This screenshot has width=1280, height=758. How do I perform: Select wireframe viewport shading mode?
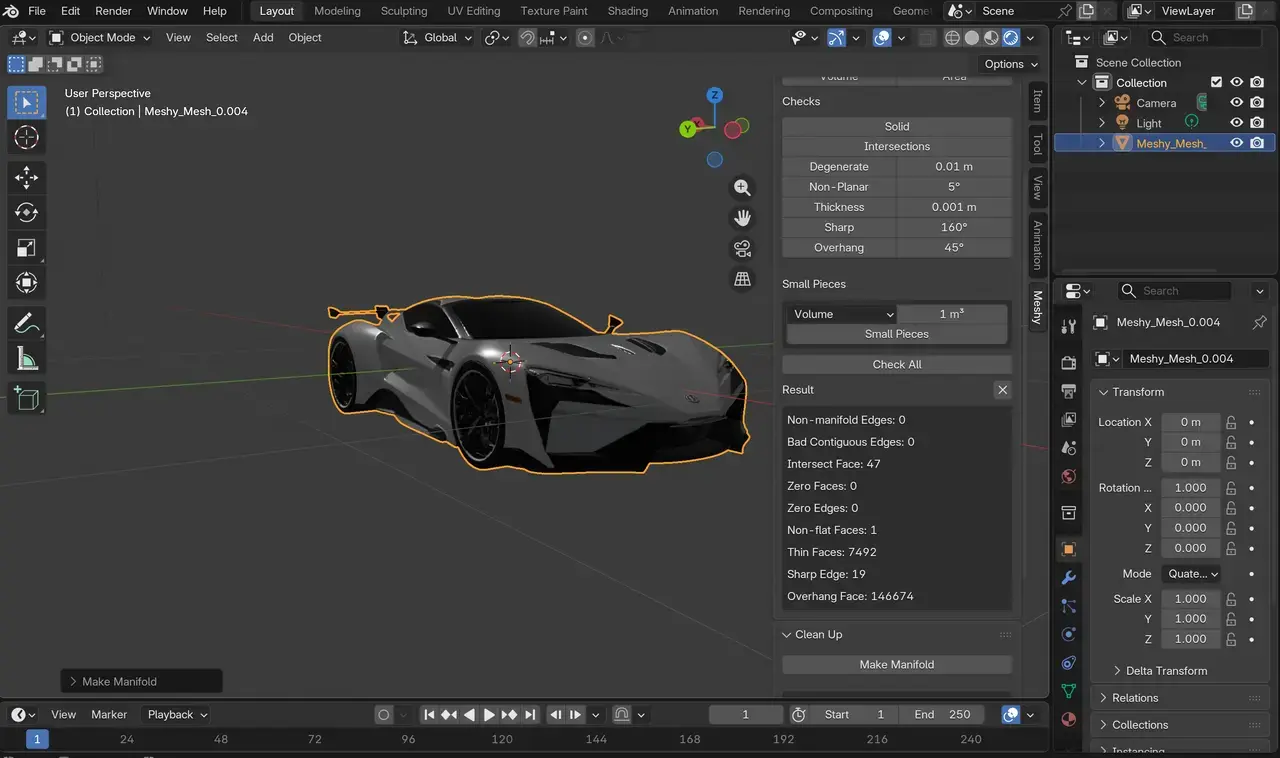pyautogui.click(x=952, y=38)
